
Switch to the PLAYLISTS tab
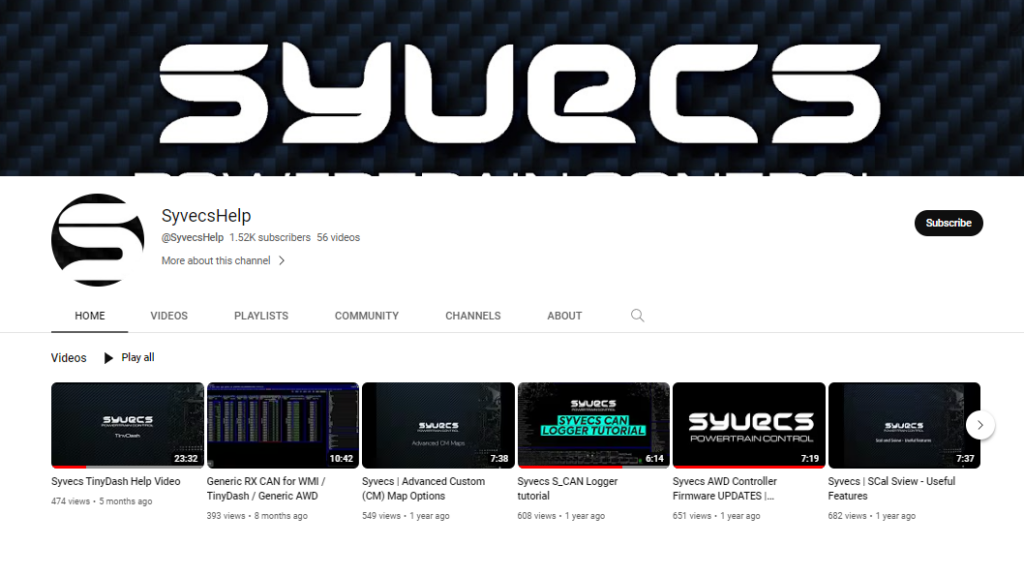tap(260, 315)
